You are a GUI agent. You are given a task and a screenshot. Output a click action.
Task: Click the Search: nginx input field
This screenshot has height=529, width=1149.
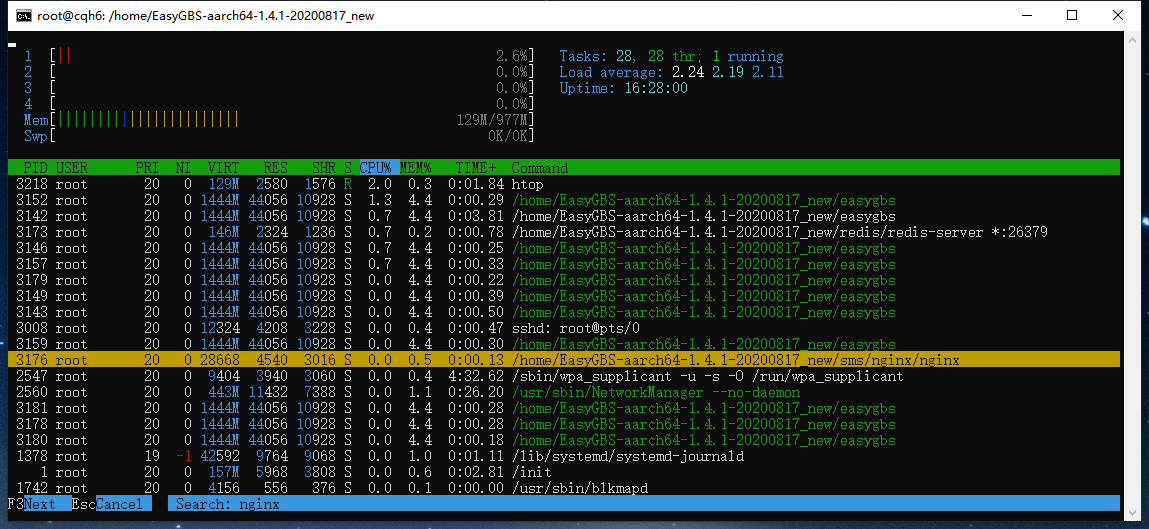click(644, 504)
